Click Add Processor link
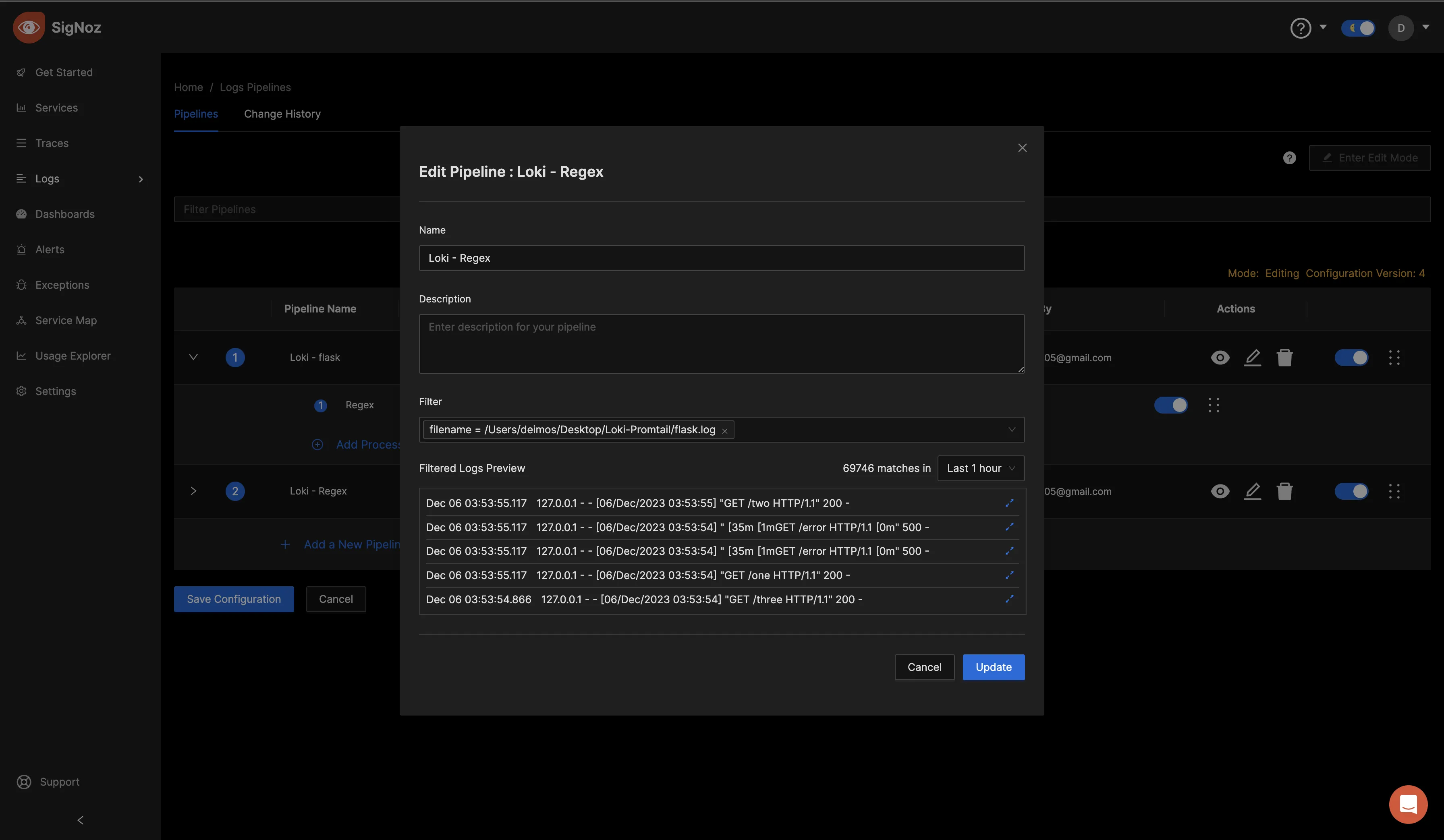 tap(357, 444)
